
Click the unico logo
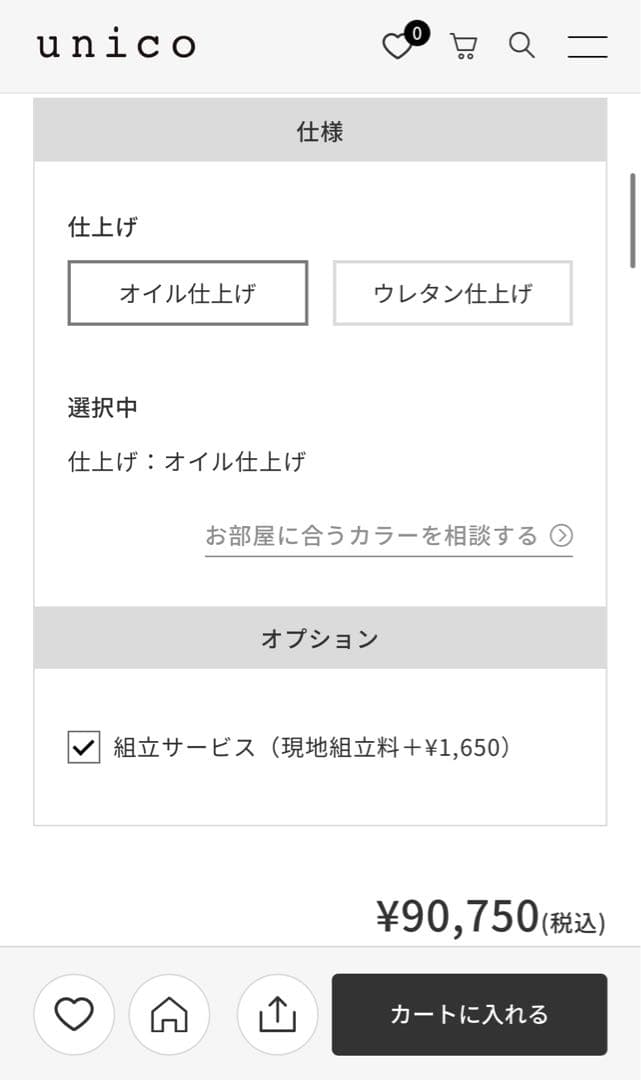pos(115,45)
